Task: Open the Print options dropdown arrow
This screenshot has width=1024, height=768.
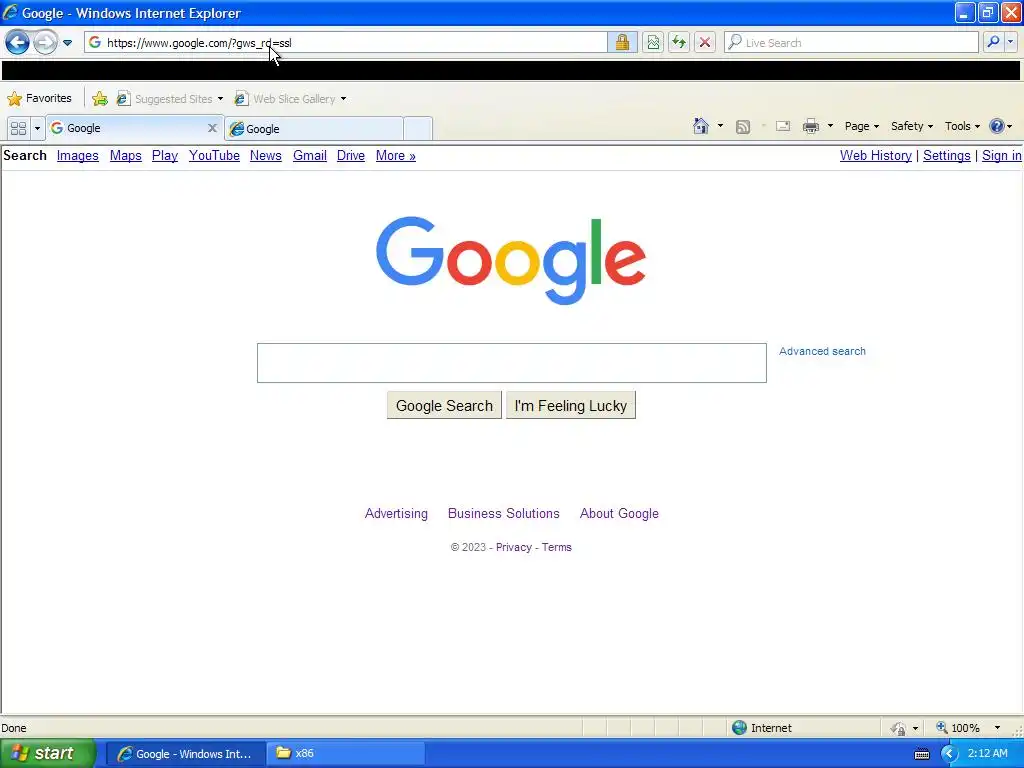Action: 830,126
